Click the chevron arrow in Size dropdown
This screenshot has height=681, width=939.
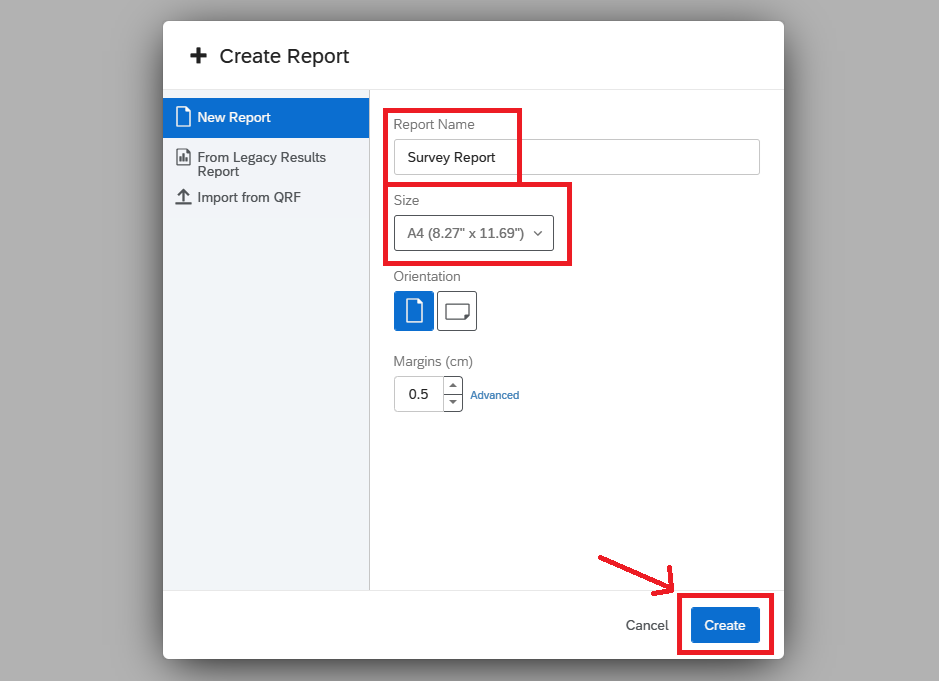click(538, 233)
